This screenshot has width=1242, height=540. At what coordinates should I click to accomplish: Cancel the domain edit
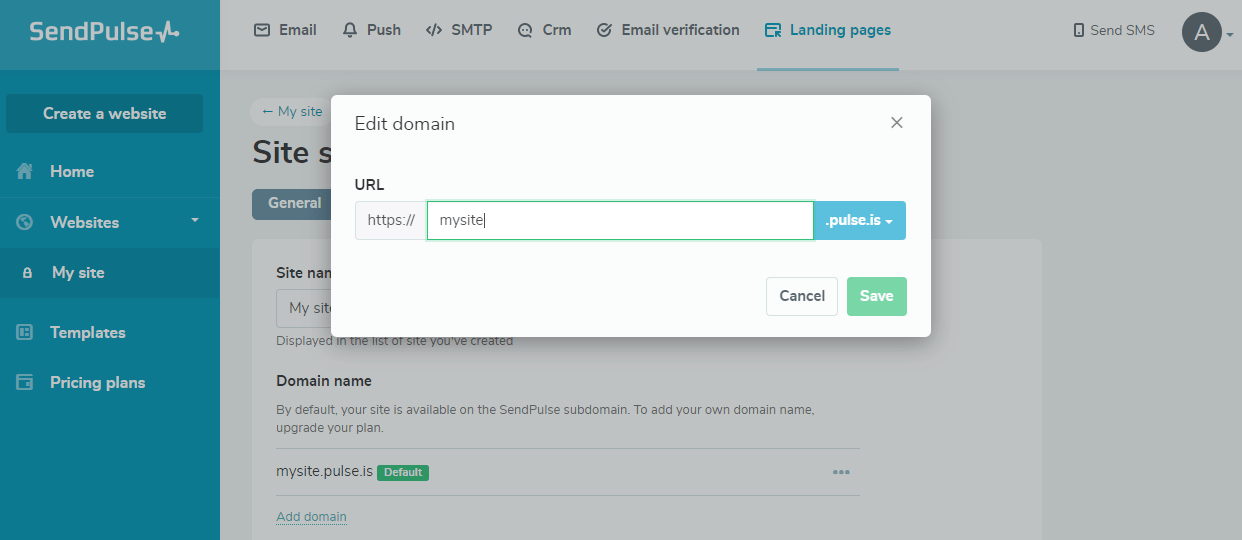[x=801, y=296]
